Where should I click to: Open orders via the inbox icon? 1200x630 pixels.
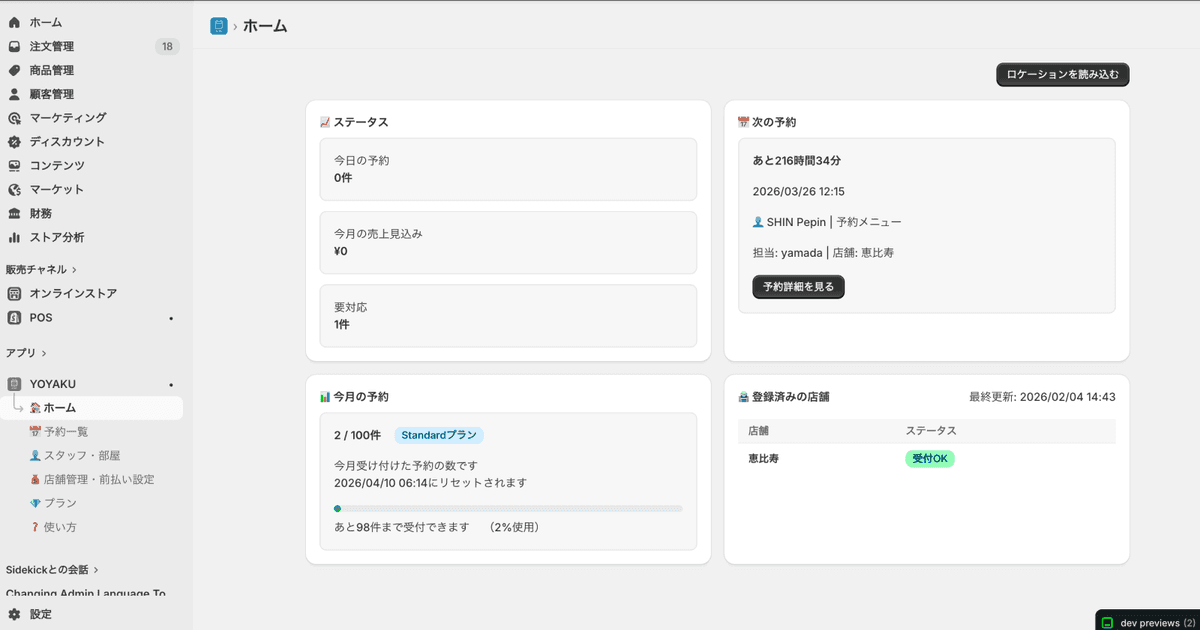pyautogui.click(x=14, y=46)
